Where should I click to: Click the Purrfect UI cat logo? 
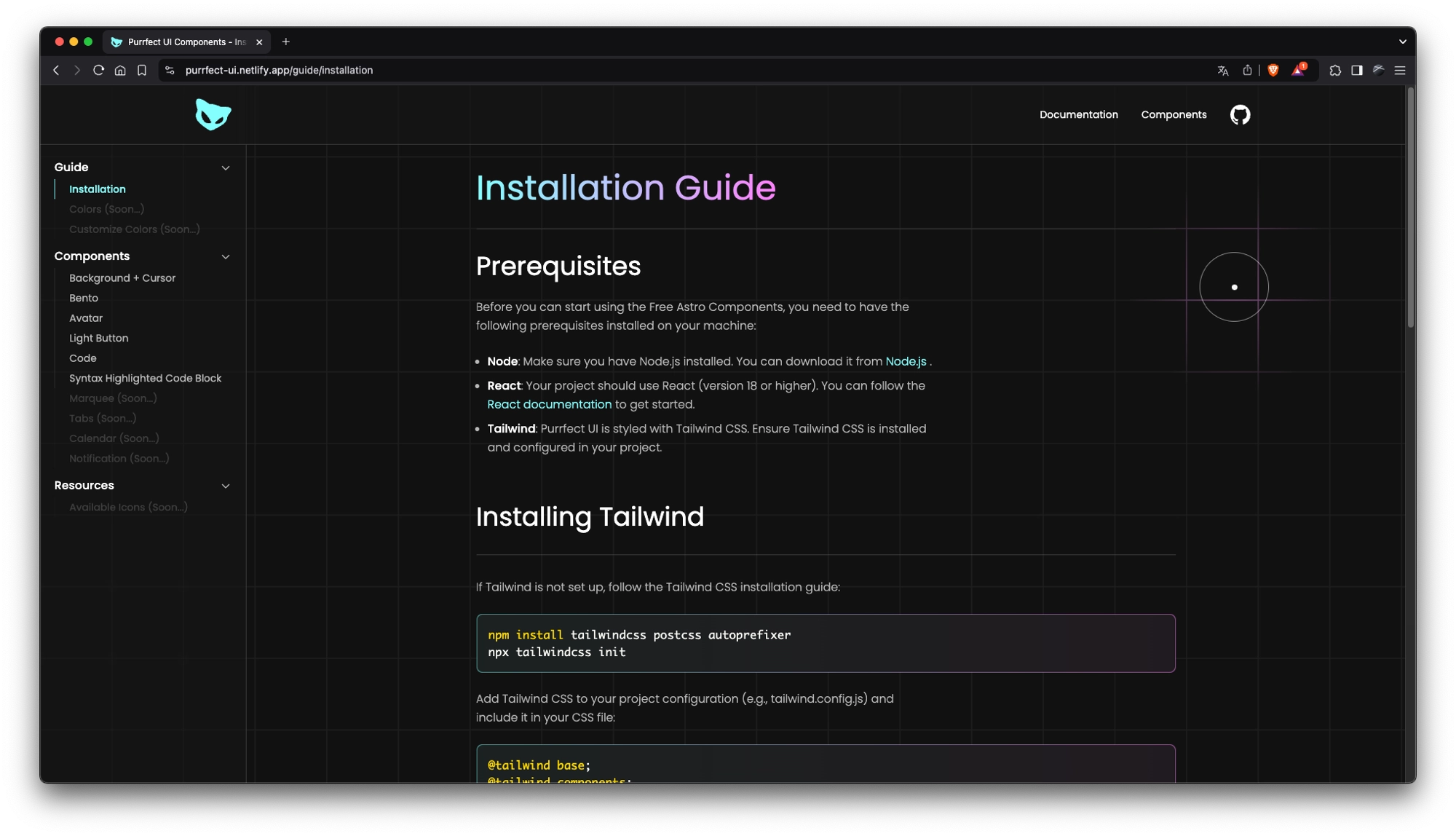[213, 115]
